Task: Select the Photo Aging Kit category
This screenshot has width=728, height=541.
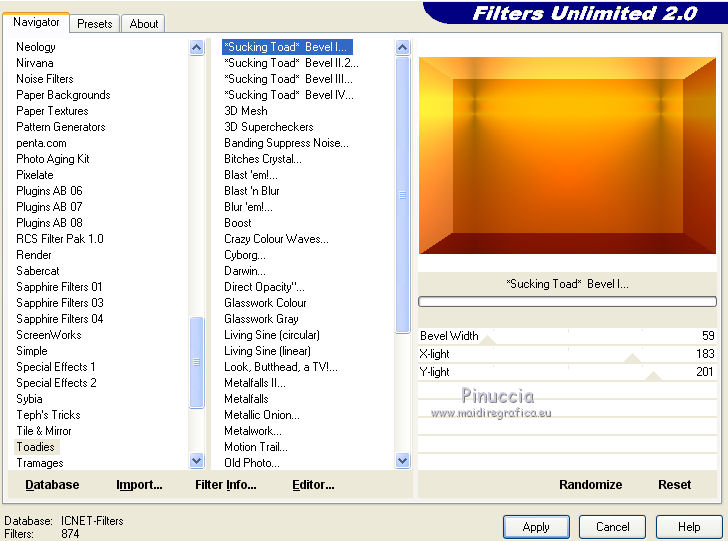Action: [53, 159]
